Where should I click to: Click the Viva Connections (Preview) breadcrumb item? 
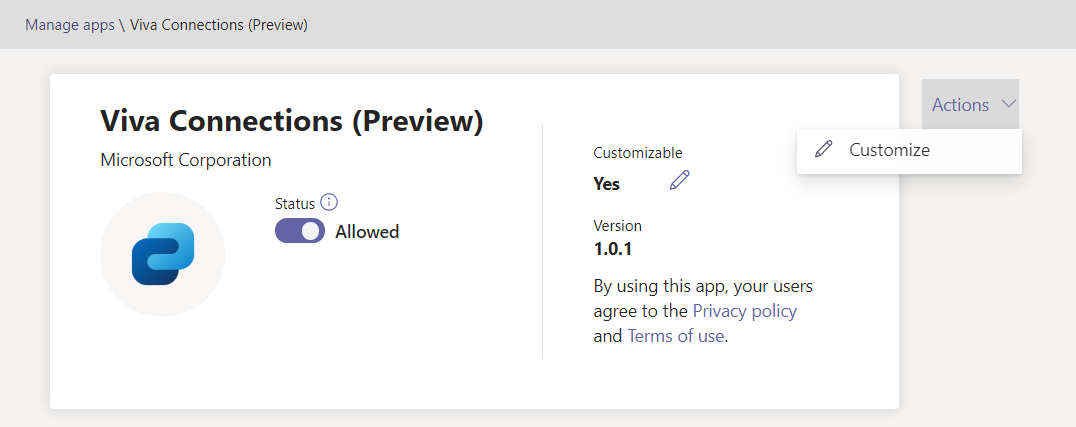click(219, 24)
